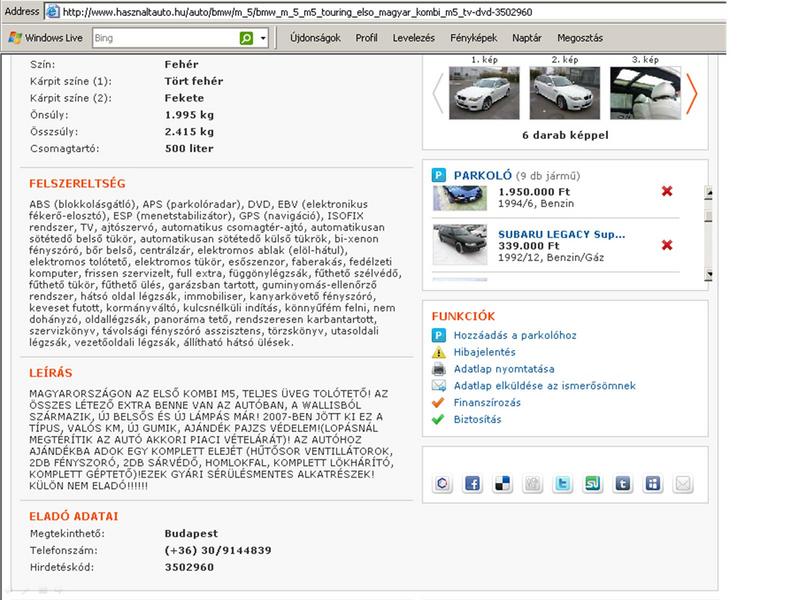800x600 pixels.
Task: Remove the Subaru Legacy from Parkoló
Action: point(667,245)
